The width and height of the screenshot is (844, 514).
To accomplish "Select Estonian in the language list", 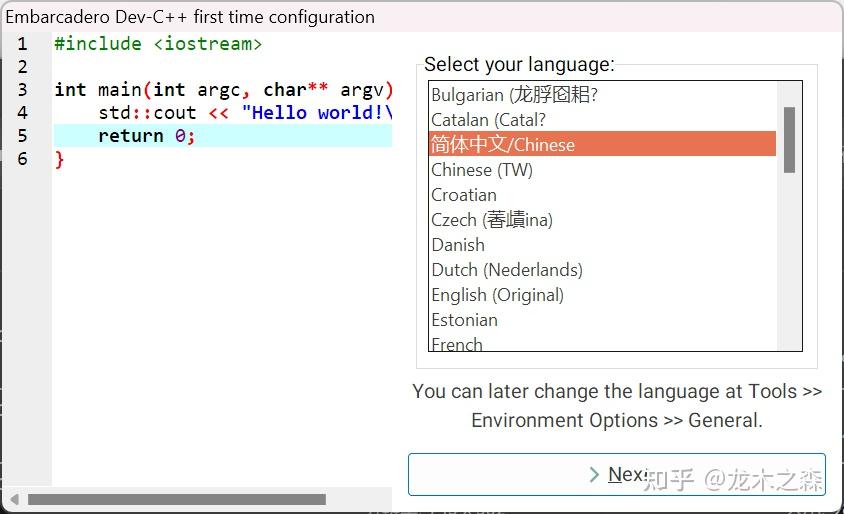I will pyautogui.click(x=602, y=320).
